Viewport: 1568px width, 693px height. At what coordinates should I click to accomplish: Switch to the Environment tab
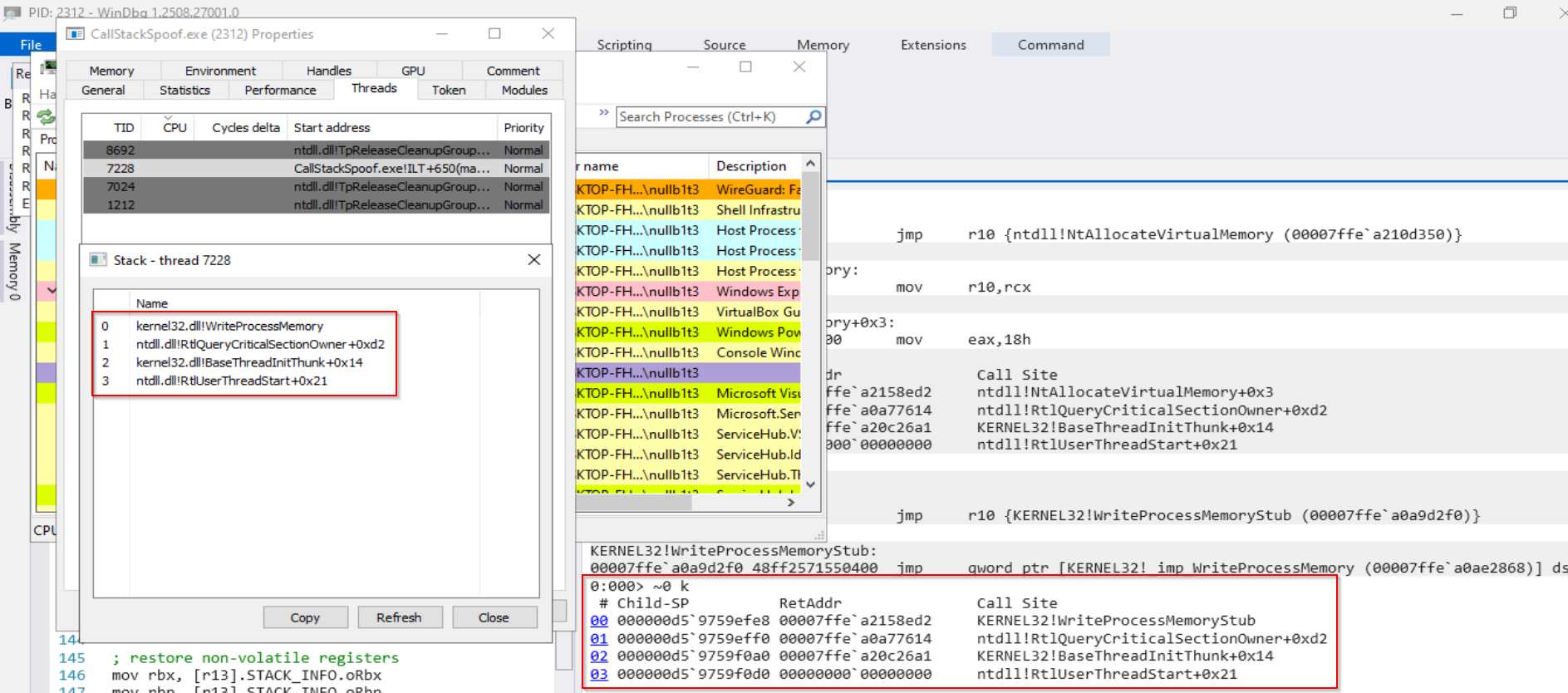[x=220, y=71]
